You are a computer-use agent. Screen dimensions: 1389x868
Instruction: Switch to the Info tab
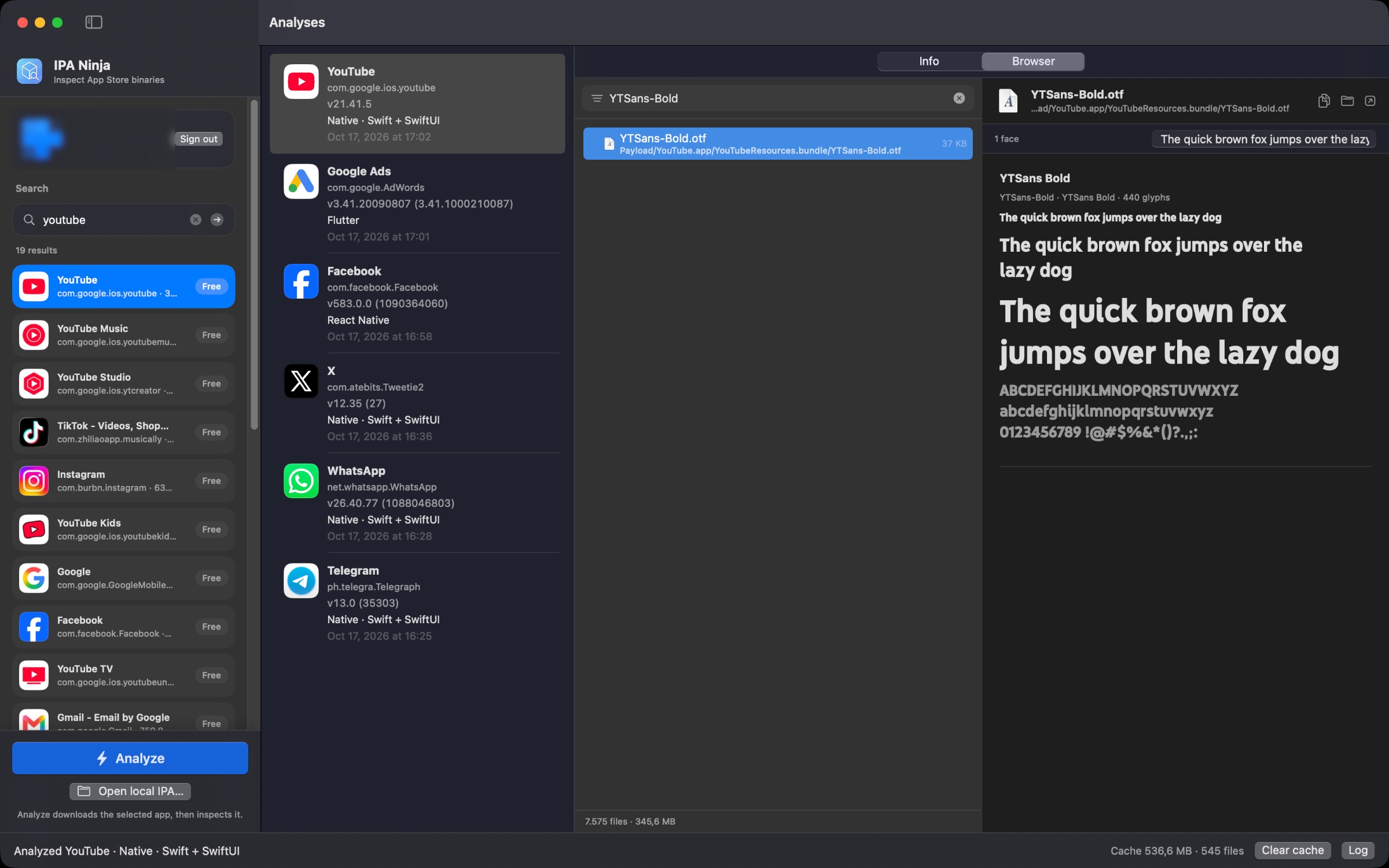point(929,61)
